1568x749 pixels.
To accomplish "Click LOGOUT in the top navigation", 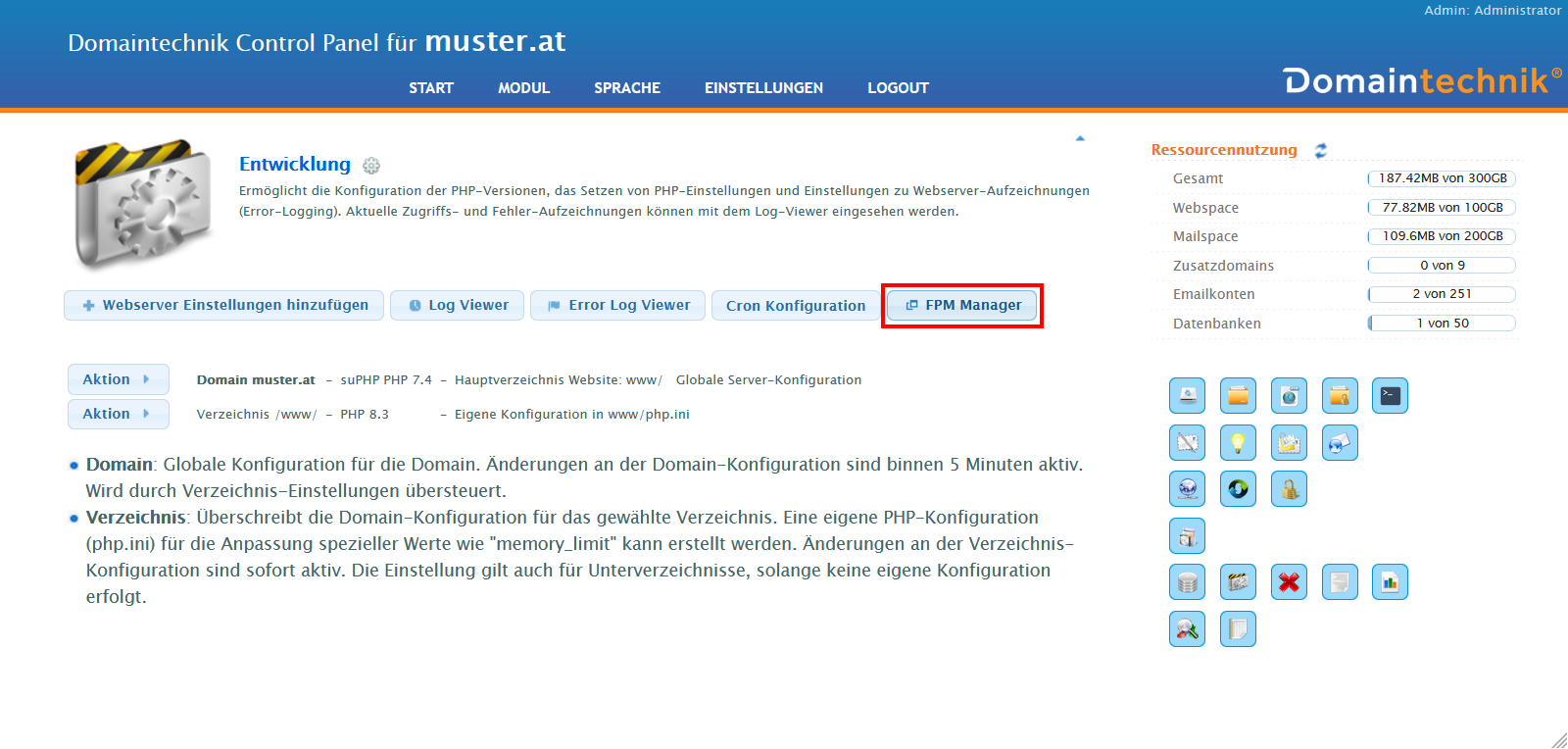I will (898, 88).
